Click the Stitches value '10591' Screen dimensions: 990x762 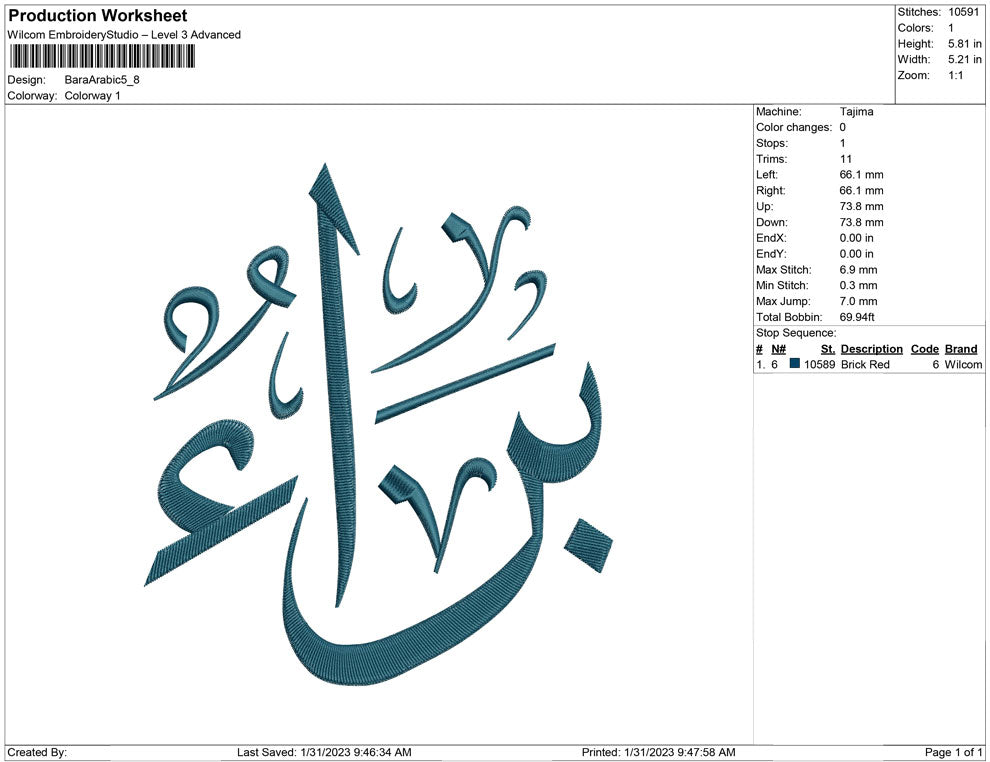pos(963,12)
